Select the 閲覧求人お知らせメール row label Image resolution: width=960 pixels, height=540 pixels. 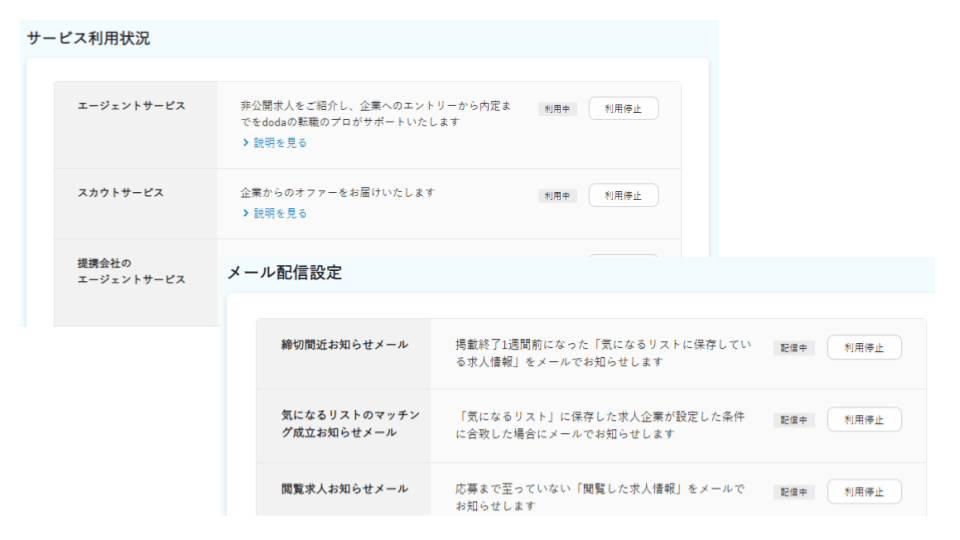pos(345,489)
